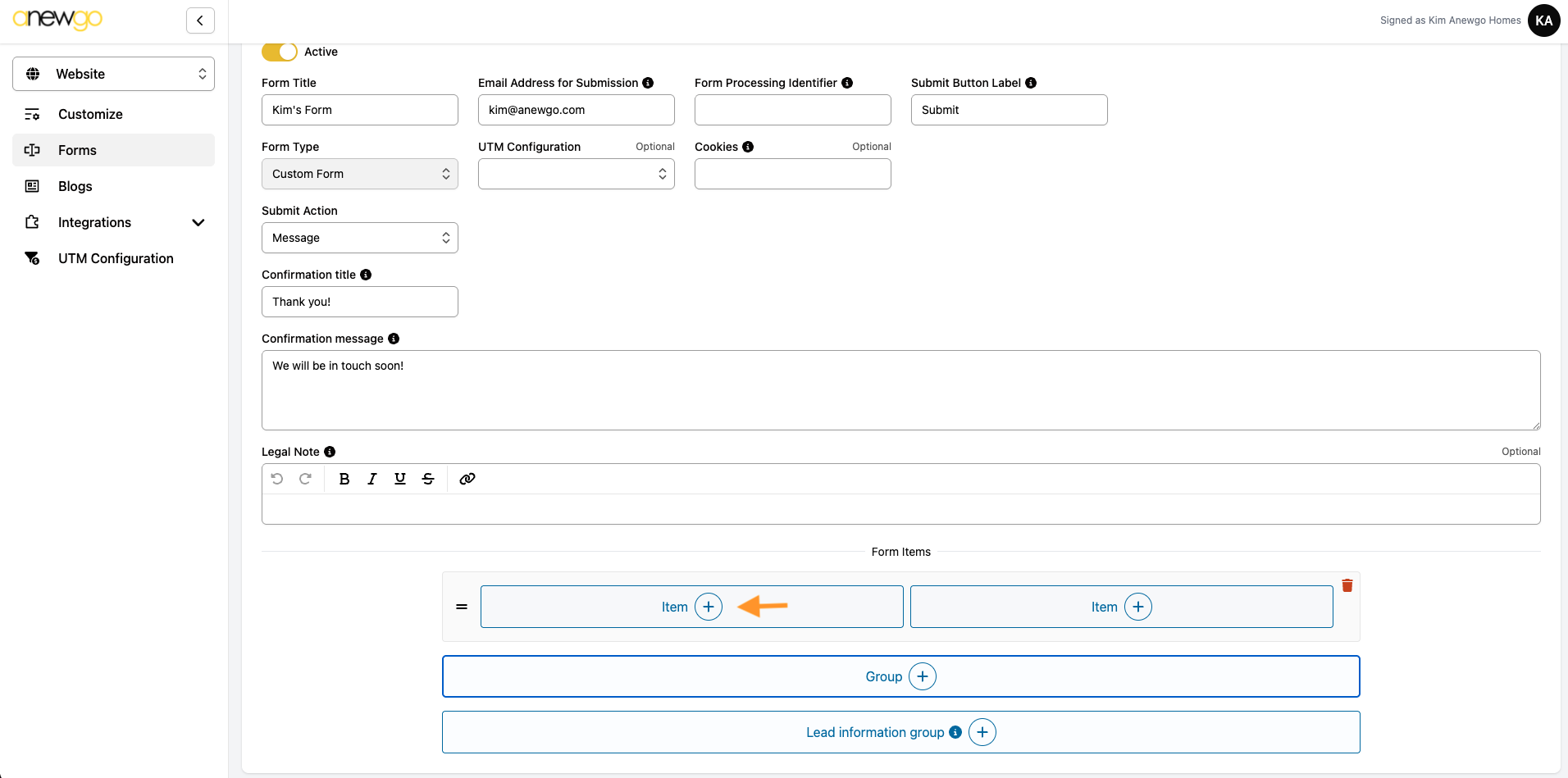1568x778 pixels.
Task: Insert link in Legal Note editor
Action: click(467, 479)
